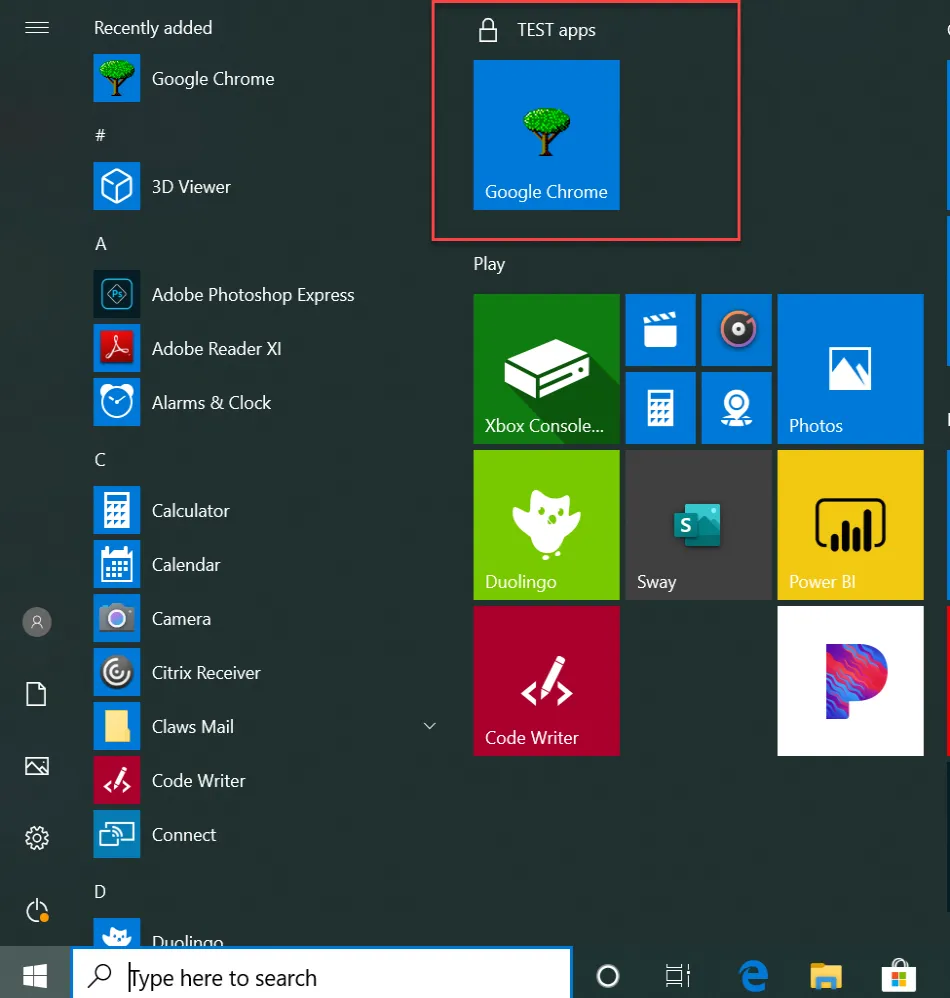Jump to apps via letter A header
This screenshot has width=950, height=998.
pyautogui.click(x=101, y=244)
